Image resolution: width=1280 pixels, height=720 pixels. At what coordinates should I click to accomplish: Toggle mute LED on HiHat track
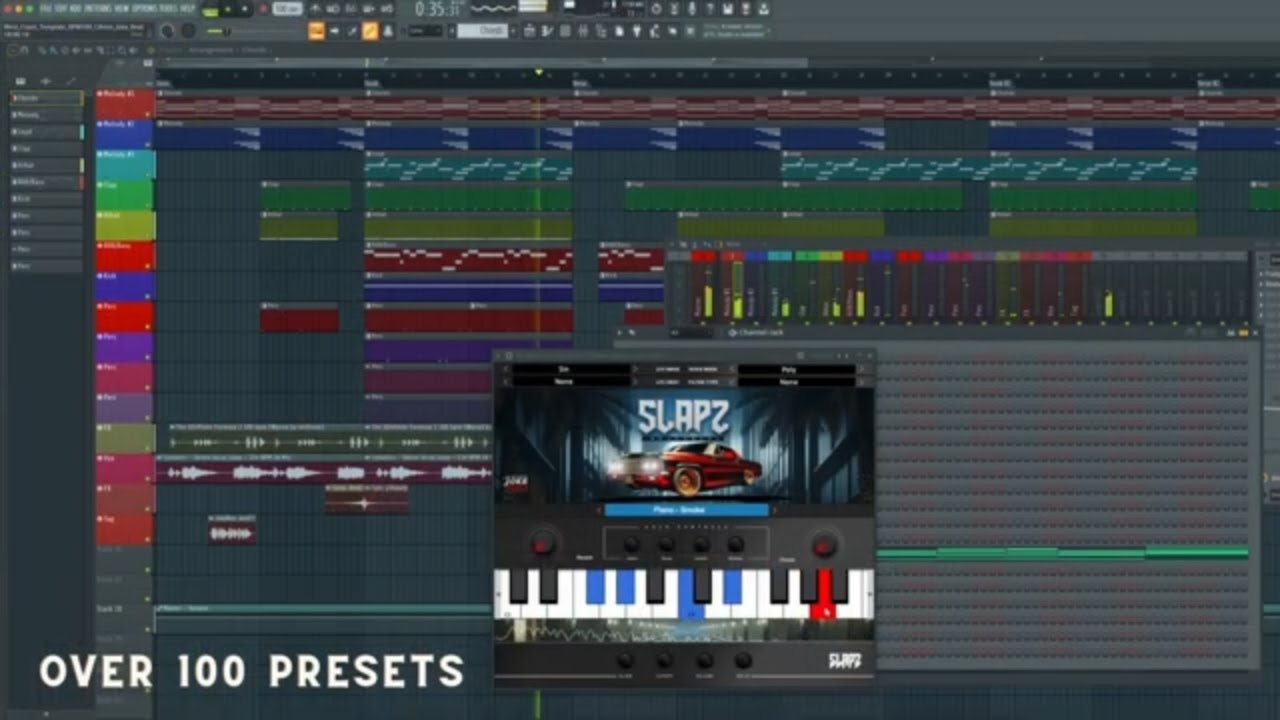pyautogui.click(x=148, y=235)
